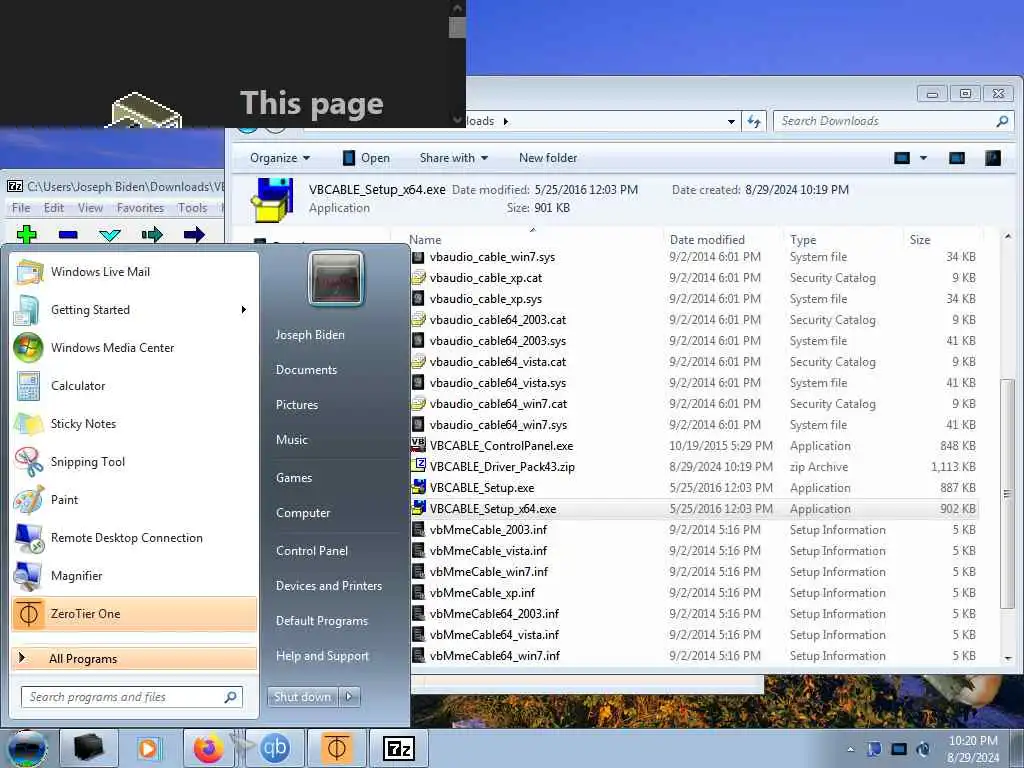Expand the Organize dropdown
The image size is (1024, 768).
tap(280, 157)
